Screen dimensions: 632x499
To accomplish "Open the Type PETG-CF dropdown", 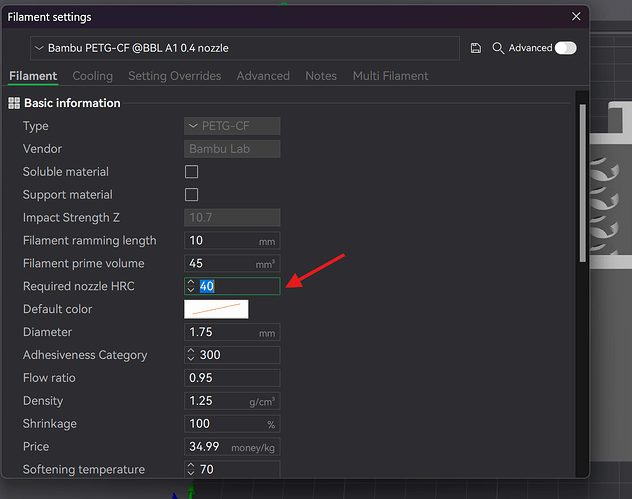I will coord(232,126).
